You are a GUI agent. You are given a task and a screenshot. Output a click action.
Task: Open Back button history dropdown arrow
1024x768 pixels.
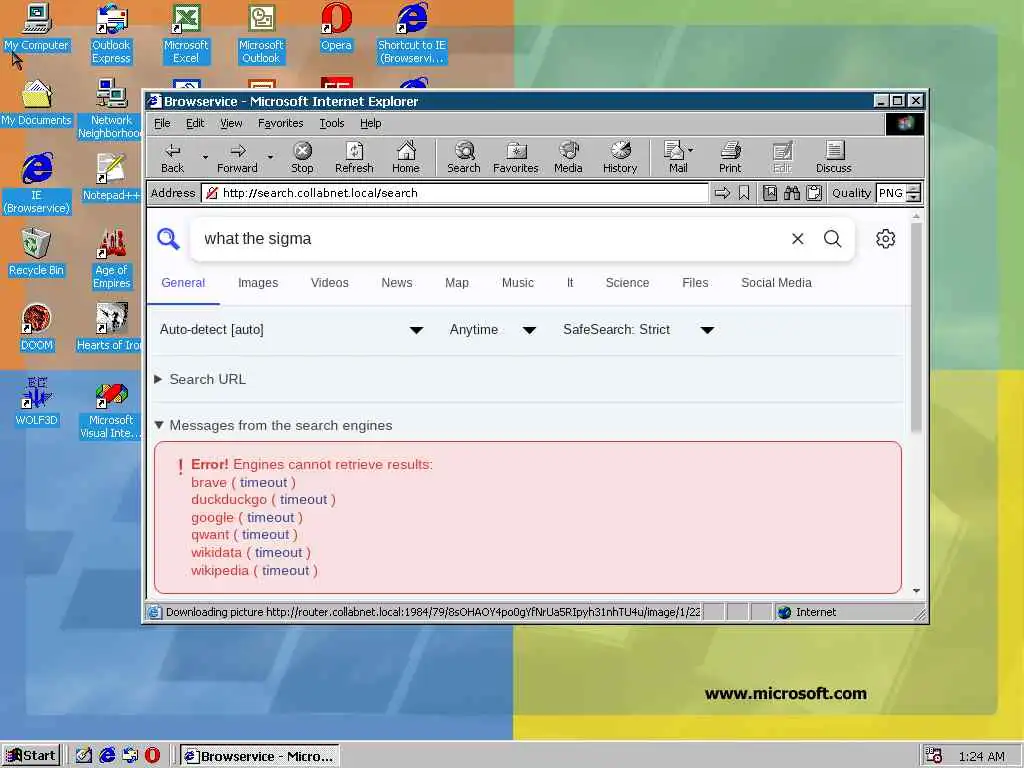205,157
